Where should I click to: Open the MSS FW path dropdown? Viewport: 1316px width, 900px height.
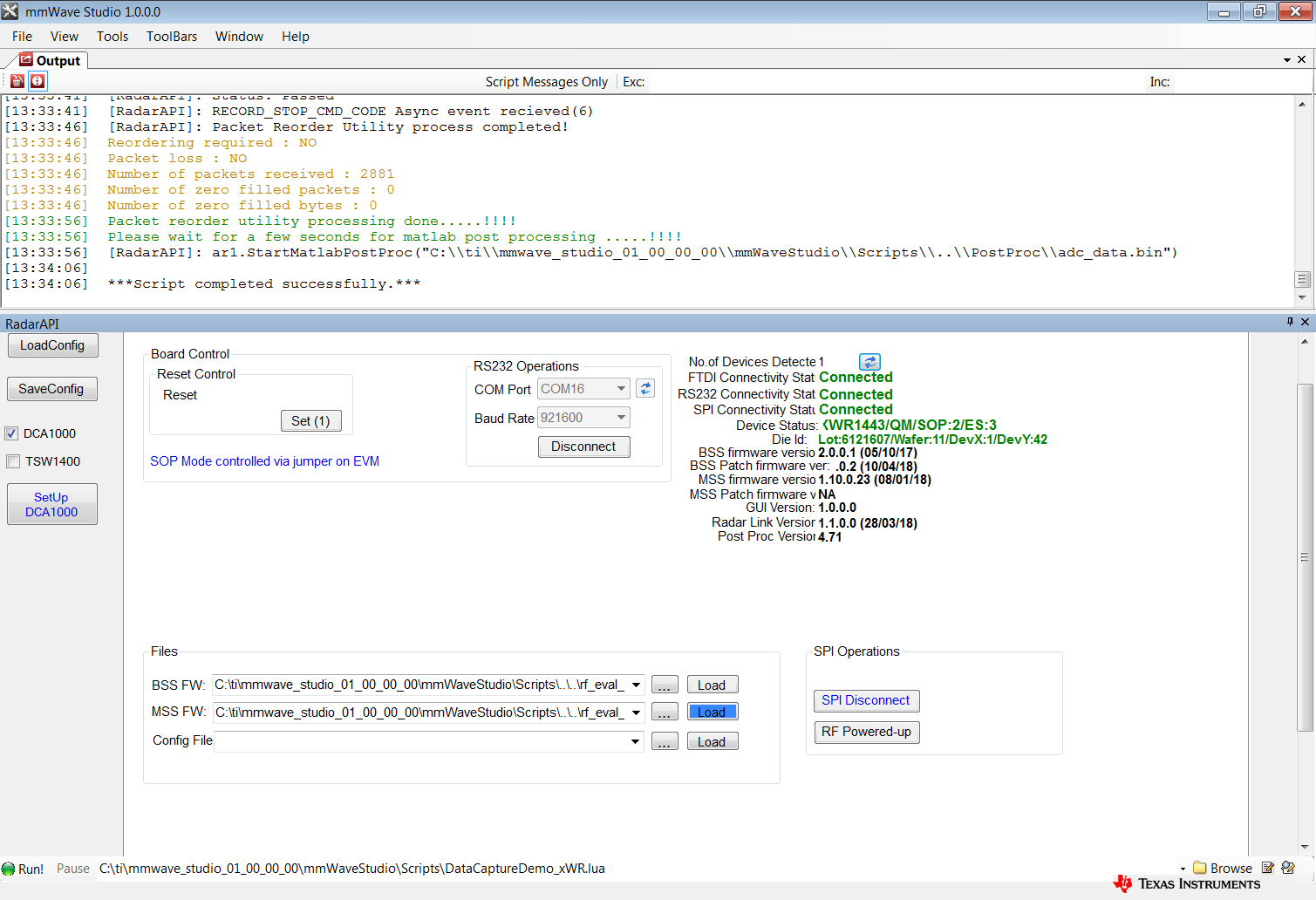tap(637, 712)
